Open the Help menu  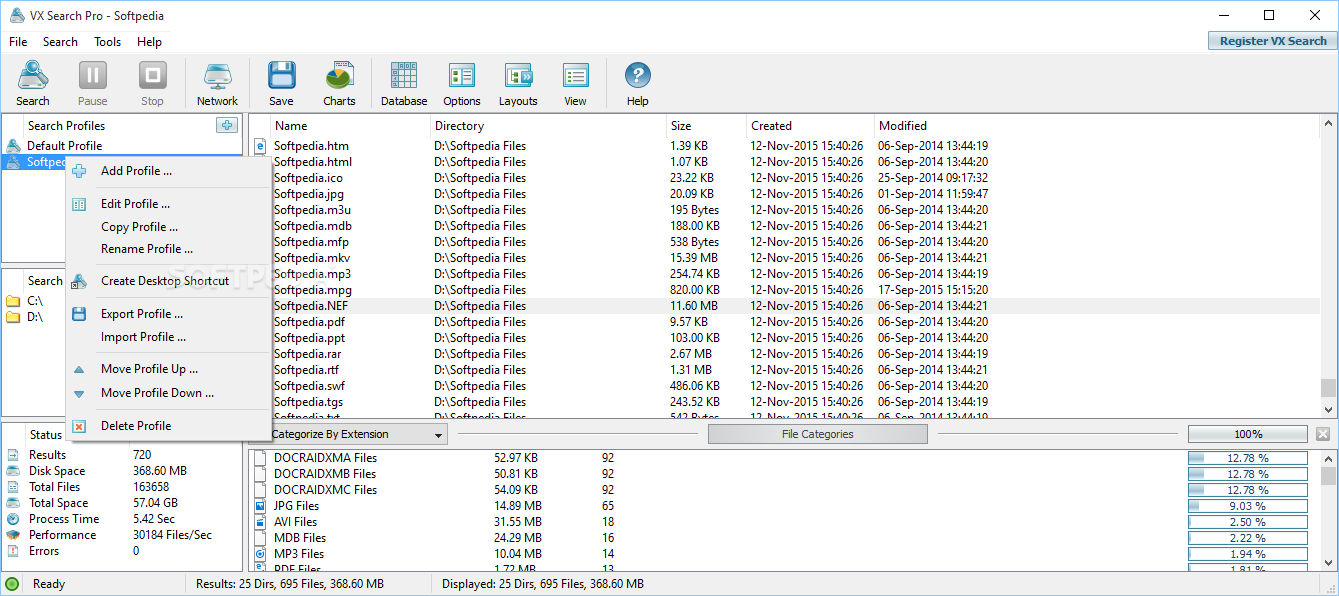(149, 42)
